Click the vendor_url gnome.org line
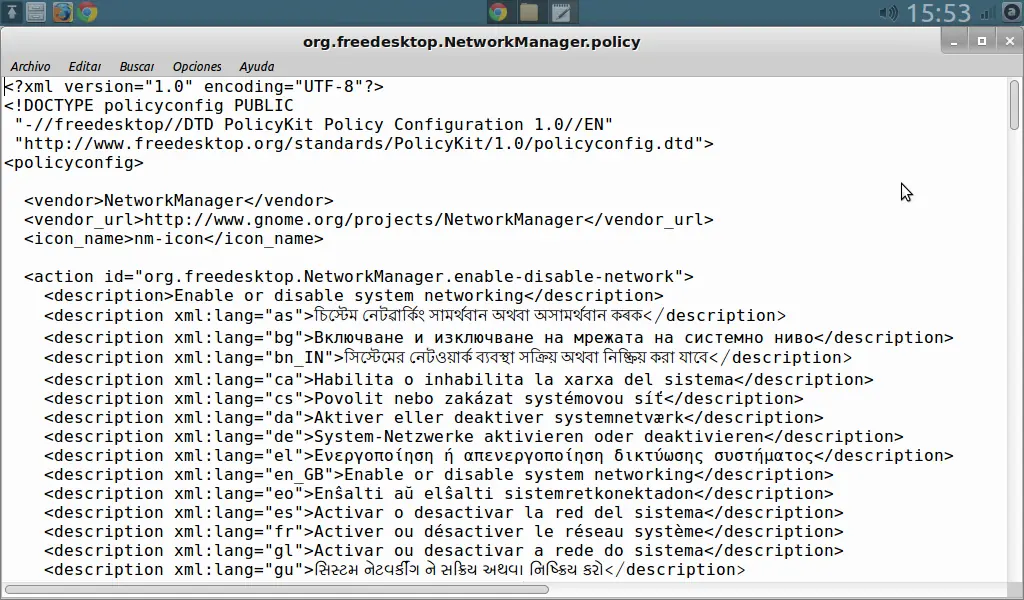This screenshot has width=1024, height=600. pyautogui.click(x=369, y=219)
